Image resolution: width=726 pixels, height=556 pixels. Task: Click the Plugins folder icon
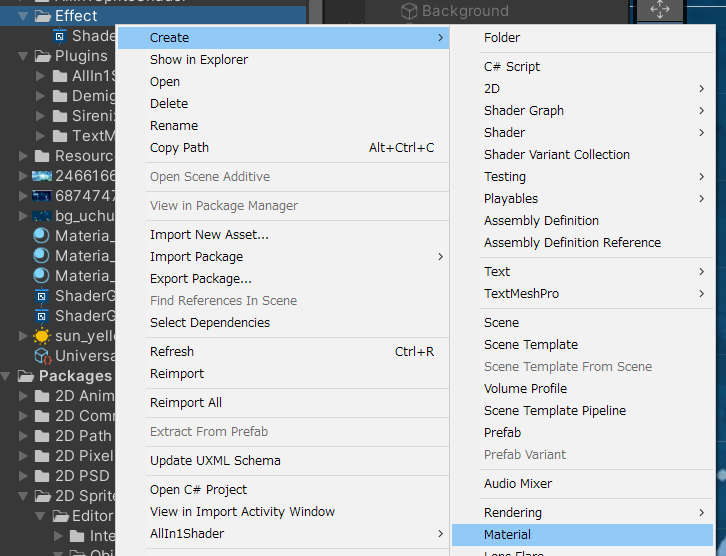pos(43,56)
